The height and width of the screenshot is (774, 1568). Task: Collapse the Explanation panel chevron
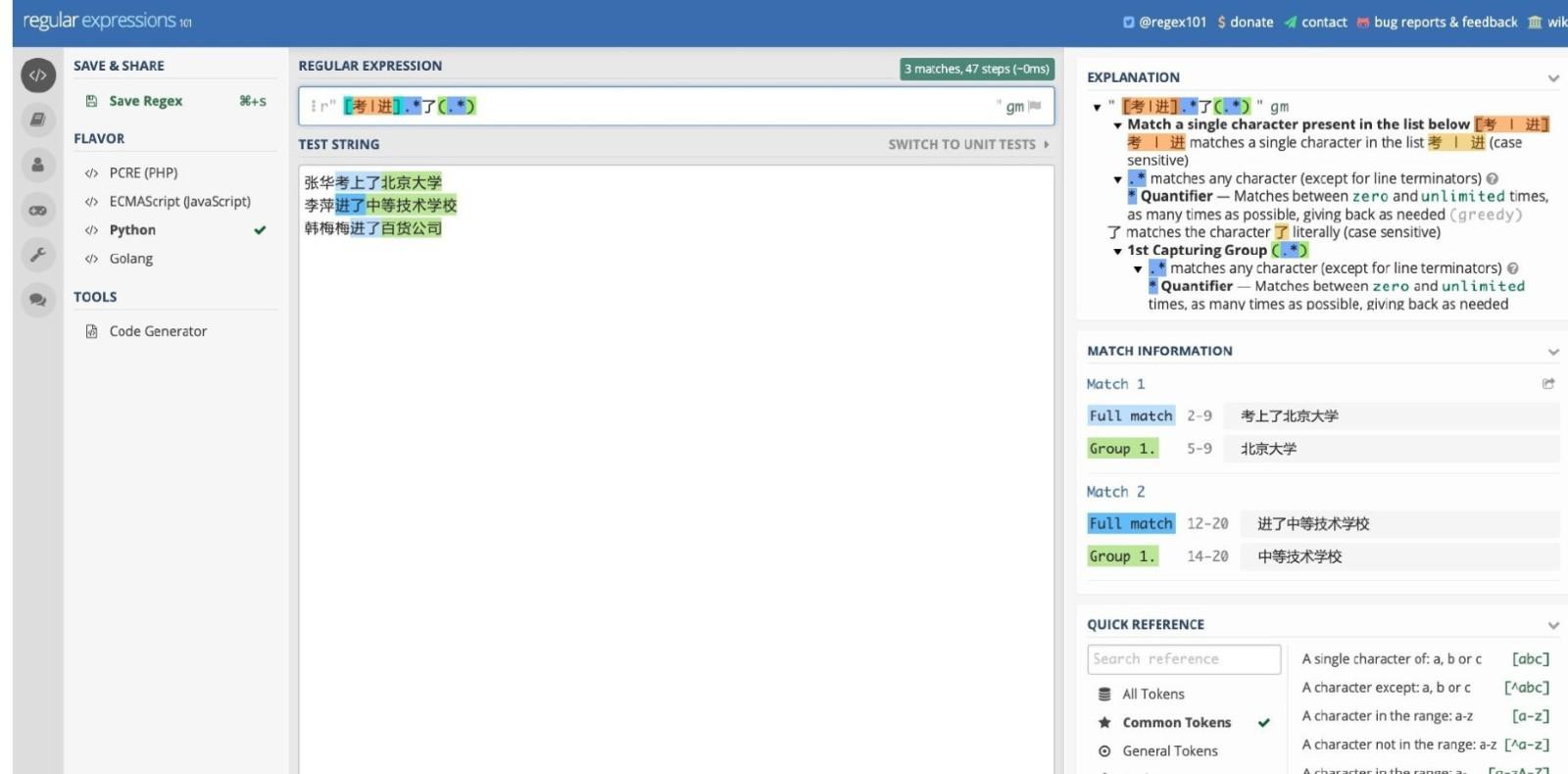[x=1553, y=78]
